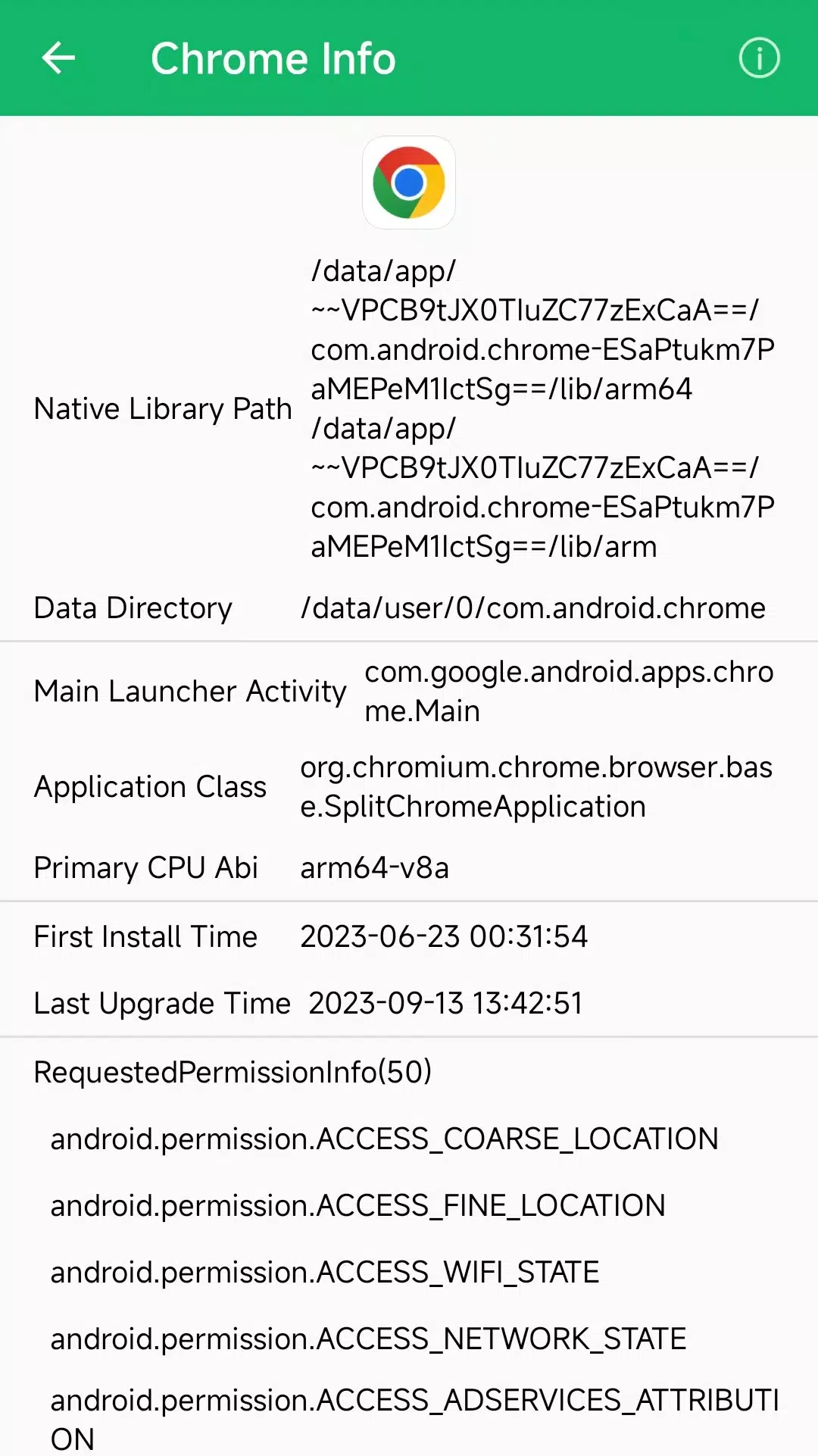
Task: Select the native library path value
Action: [542, 408]
